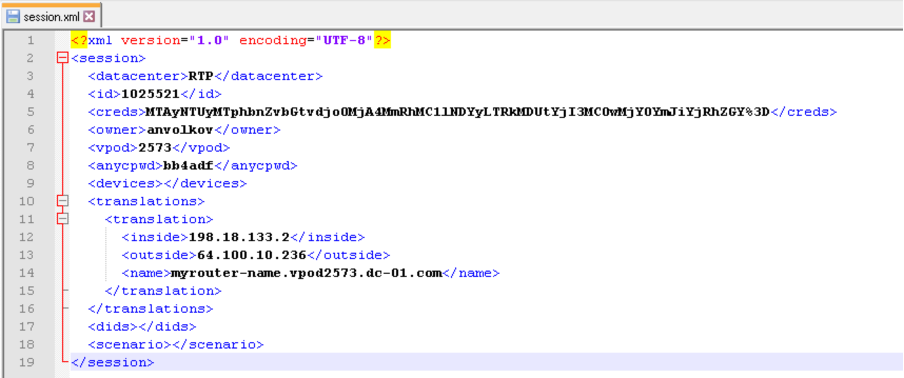This screenshot has width=904, height=378.
Task: Click the empty scenario element line
Action: click(176, 345)
